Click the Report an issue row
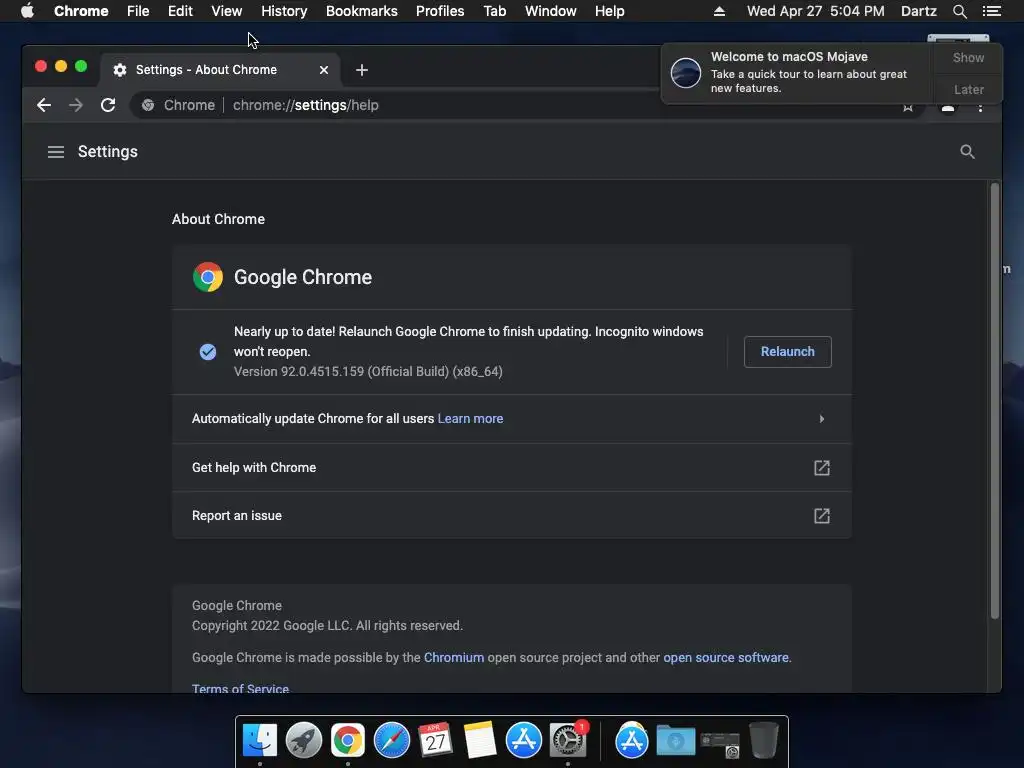This screenshot has width=1024, height=768. point(512,516)
